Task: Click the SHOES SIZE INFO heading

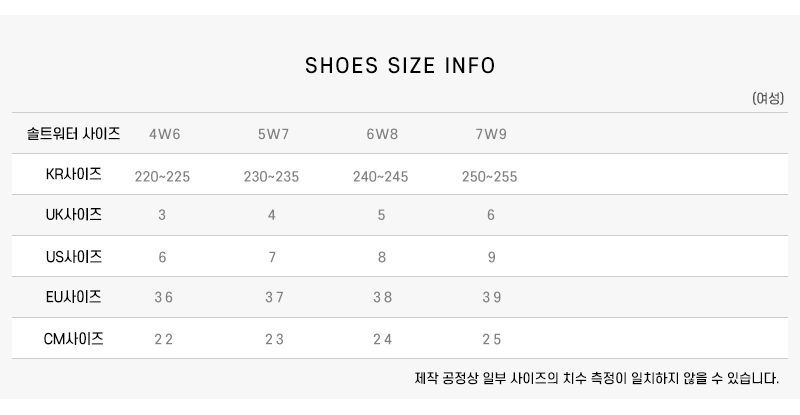Action: click(400, 66)
